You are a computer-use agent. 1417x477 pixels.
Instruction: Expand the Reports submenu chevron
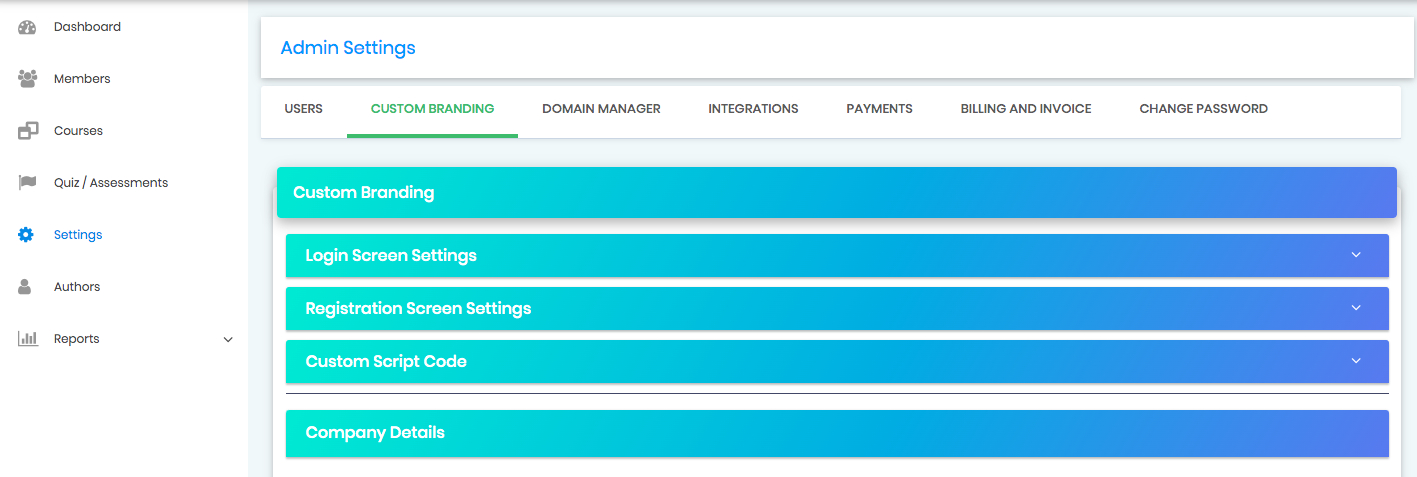(x=228, y=340)
